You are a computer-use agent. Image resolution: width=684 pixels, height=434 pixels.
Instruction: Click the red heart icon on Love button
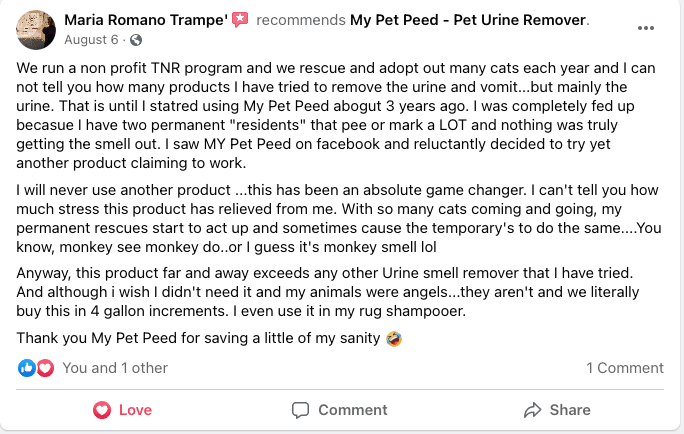pos(101,410)
